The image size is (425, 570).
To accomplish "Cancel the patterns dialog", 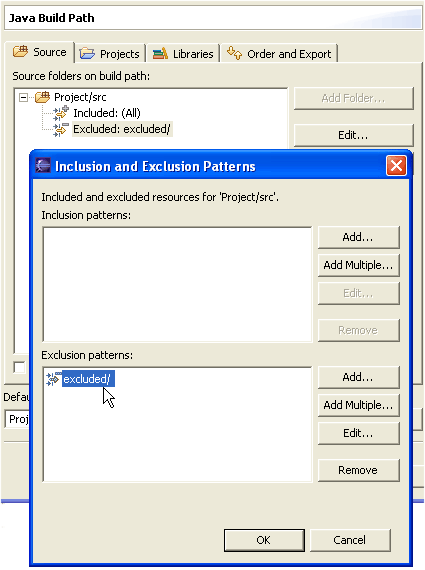I will pyautogui.click(x=350, y=540).
